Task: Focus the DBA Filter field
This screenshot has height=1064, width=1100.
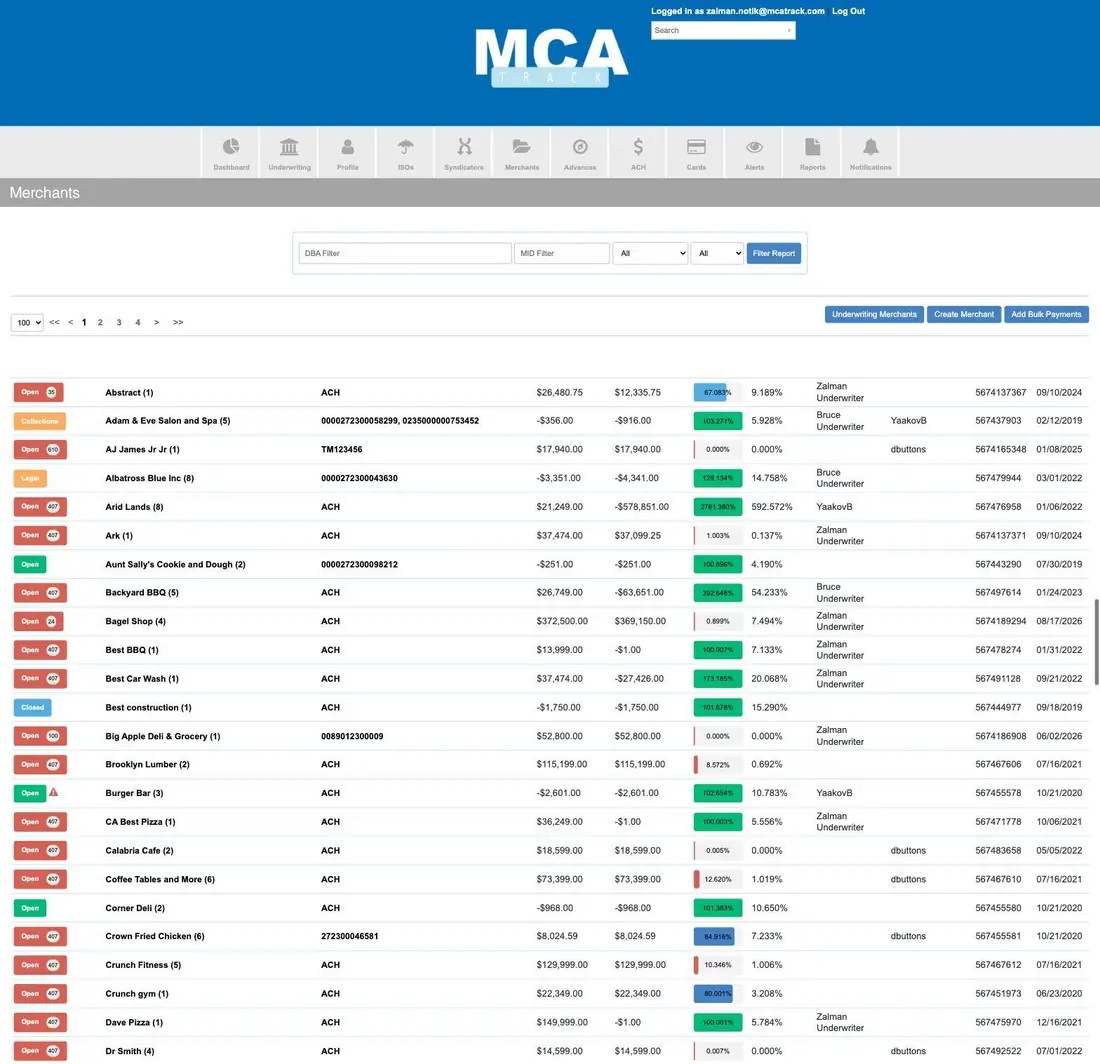Action: point(405,253)
